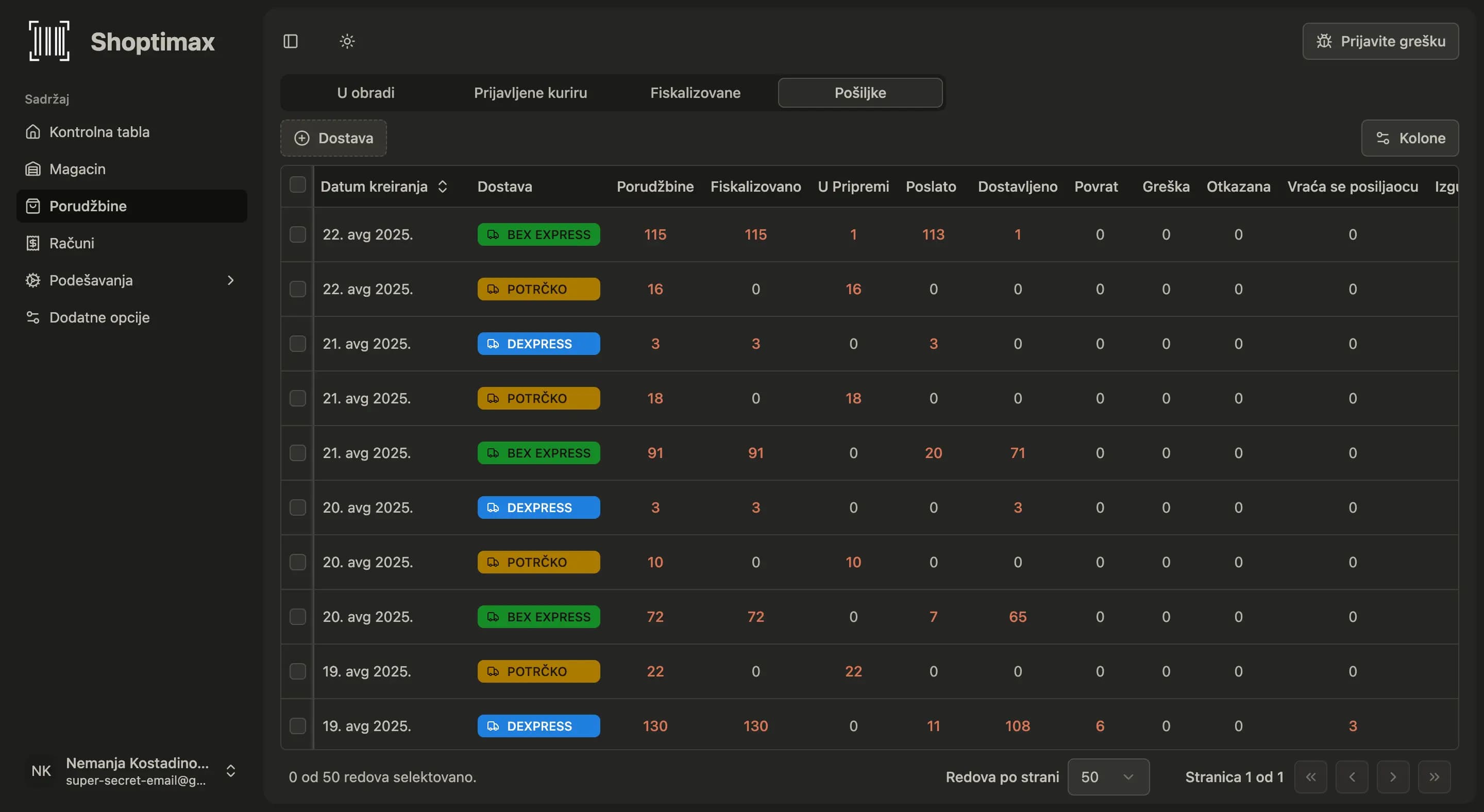Select the 22. avg BEX EXPRESS row checkbox
Screen dimensions: 1484x812
pos(297,234)
